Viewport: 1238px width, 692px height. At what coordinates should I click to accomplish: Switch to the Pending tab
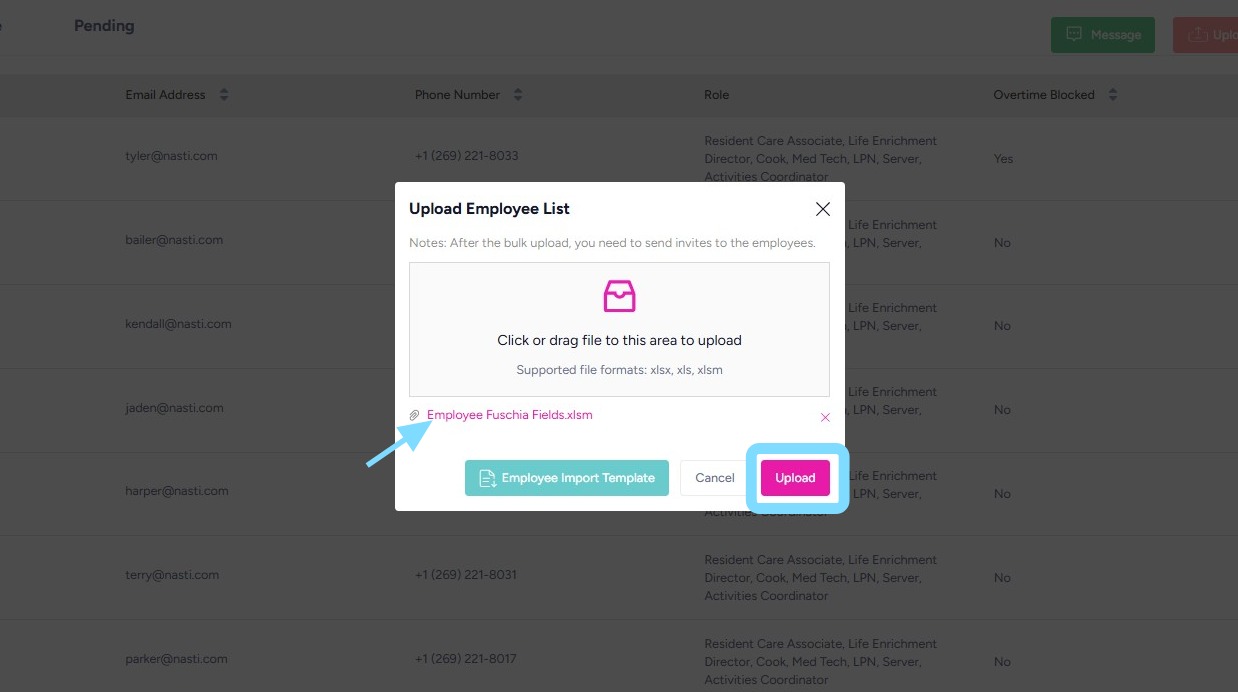click(x=104, y=26)
